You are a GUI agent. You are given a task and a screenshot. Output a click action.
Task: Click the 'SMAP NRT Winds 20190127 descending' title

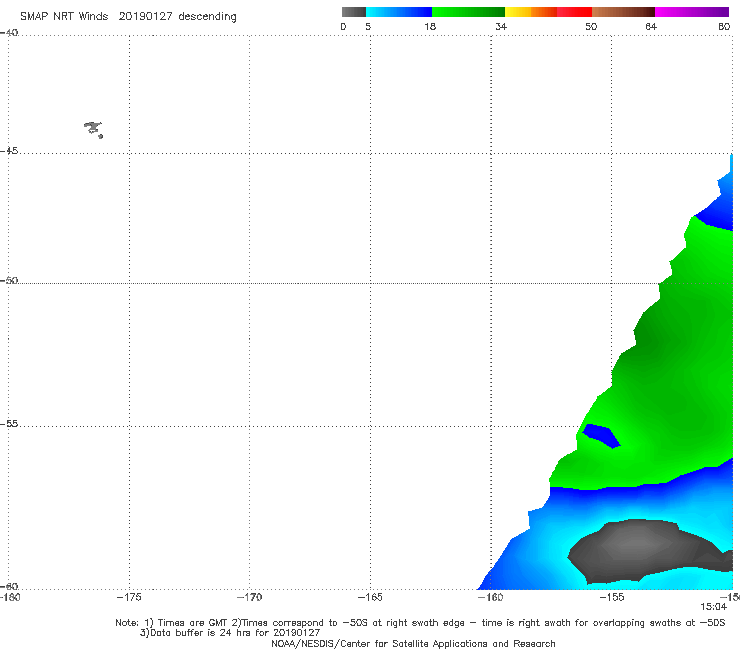[128, 17]
